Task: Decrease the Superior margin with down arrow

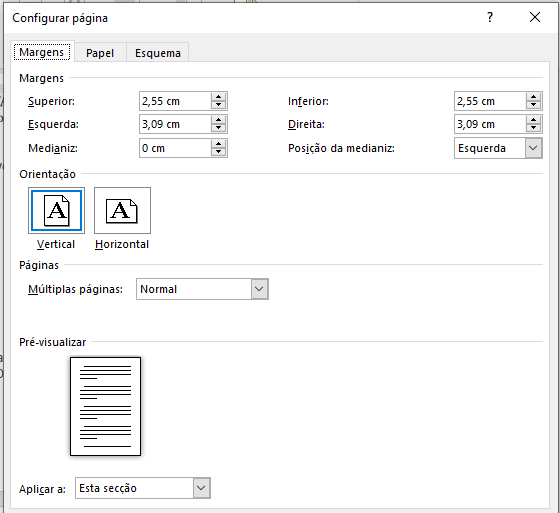Action: [218, 105]
